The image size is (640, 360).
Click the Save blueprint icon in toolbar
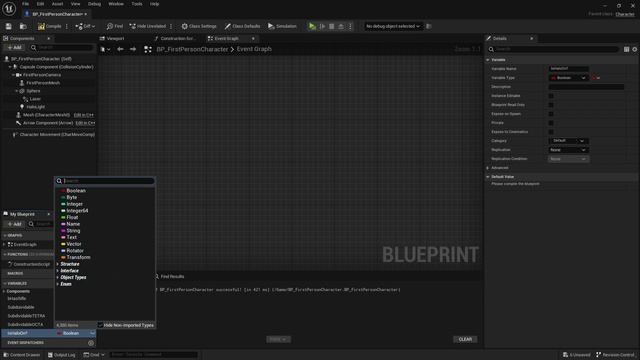[x=9, y=26]
